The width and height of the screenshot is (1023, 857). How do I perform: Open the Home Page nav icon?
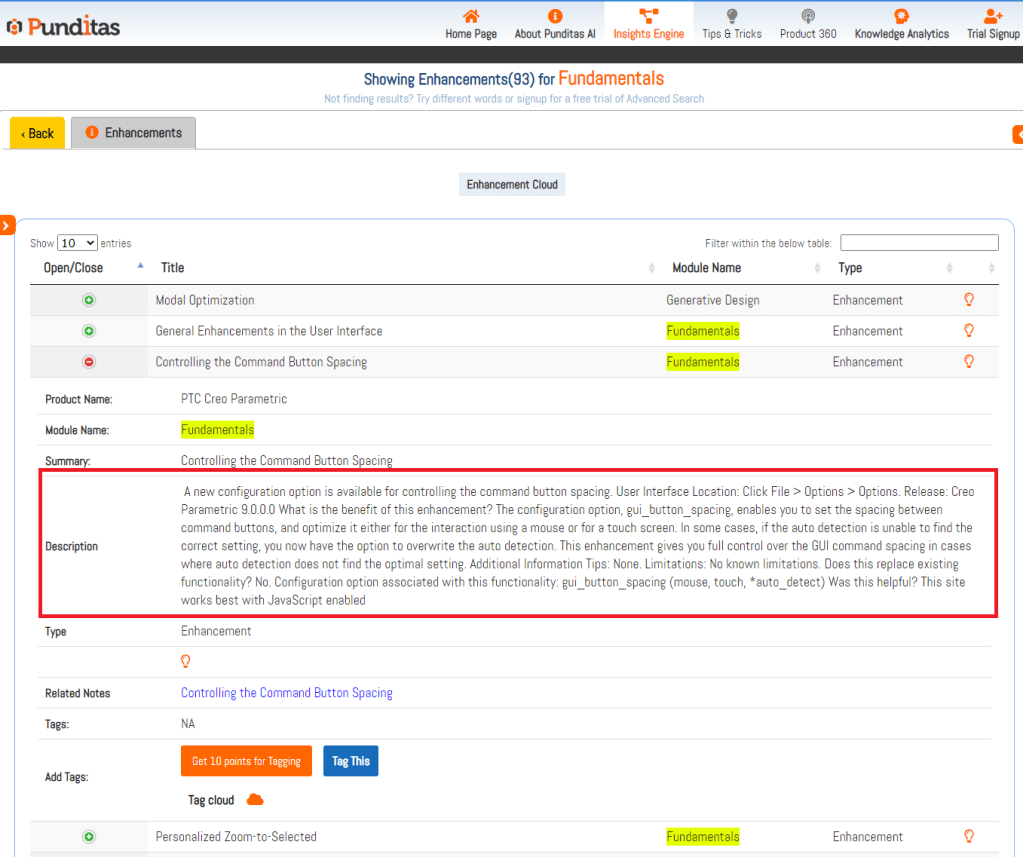pos(471,16)
